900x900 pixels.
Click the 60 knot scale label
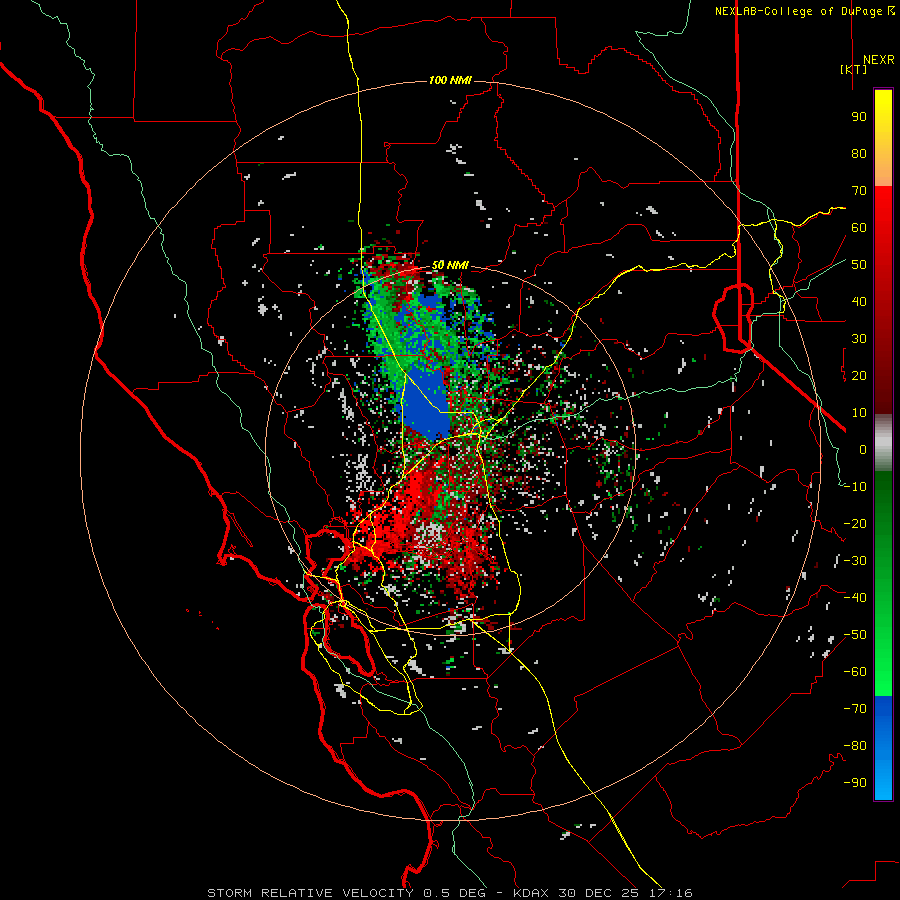859,227
